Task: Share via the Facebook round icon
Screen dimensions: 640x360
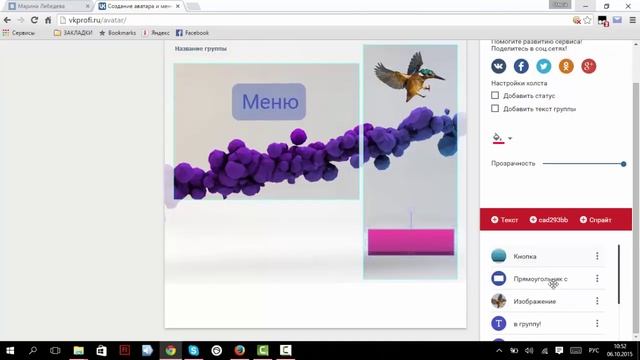Action: pos(521,66)
